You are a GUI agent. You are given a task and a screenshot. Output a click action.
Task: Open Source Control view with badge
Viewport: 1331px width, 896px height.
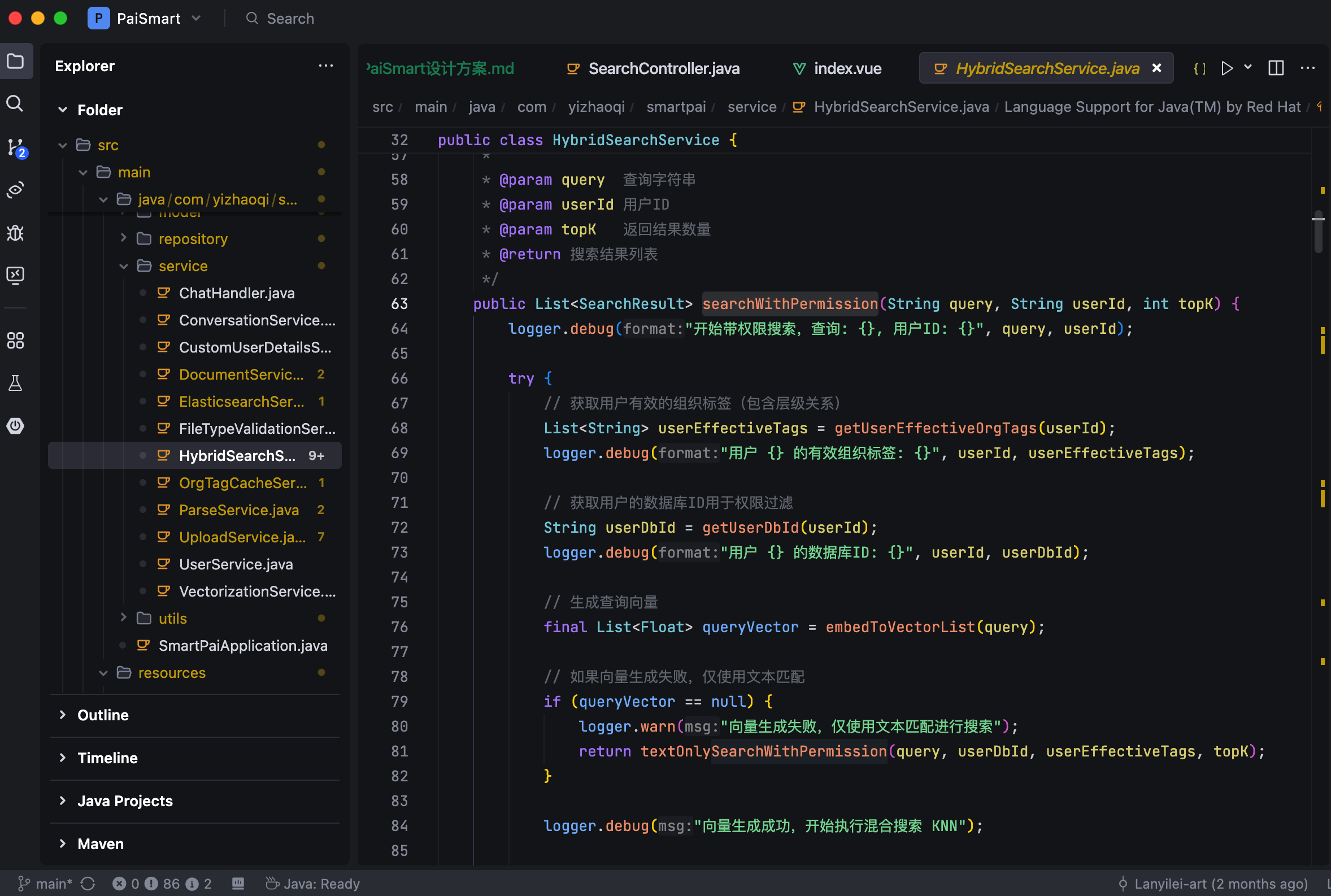tap(16, 147)
